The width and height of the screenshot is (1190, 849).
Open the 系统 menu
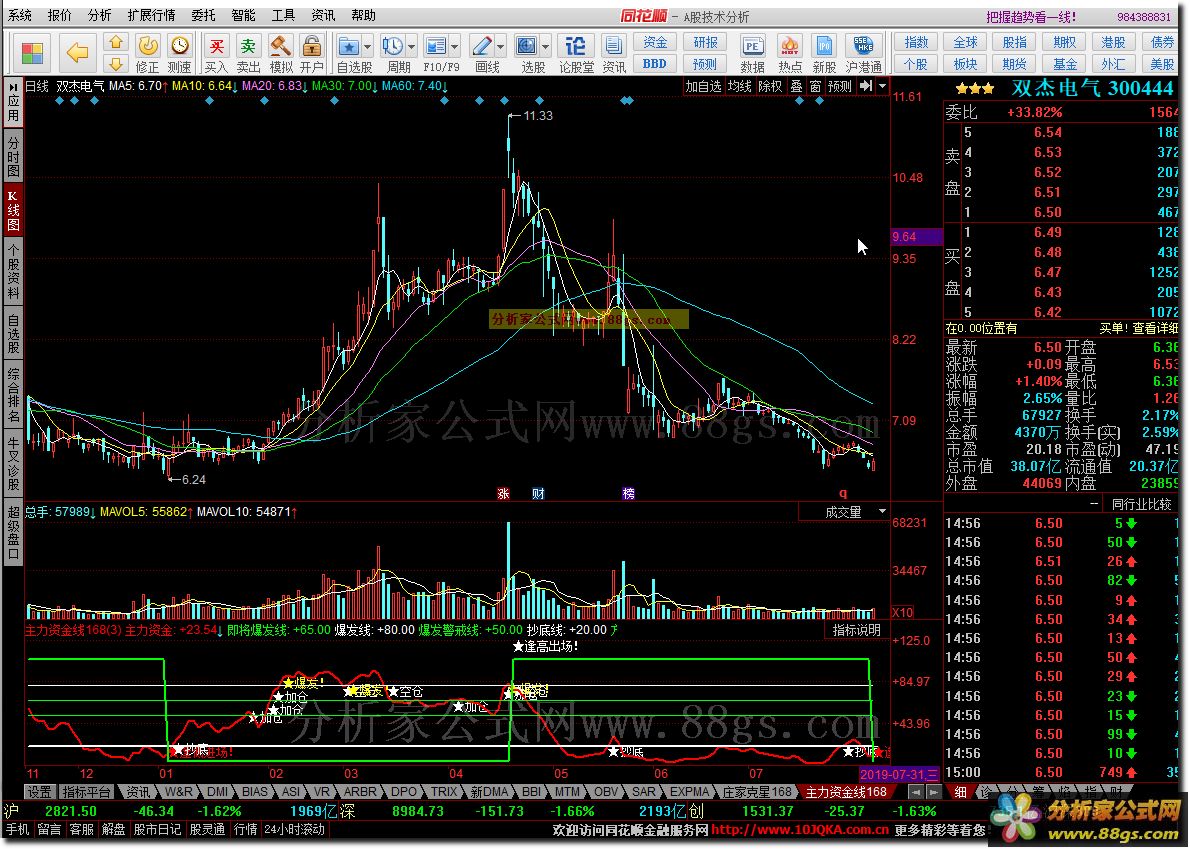tap(20, 15)
